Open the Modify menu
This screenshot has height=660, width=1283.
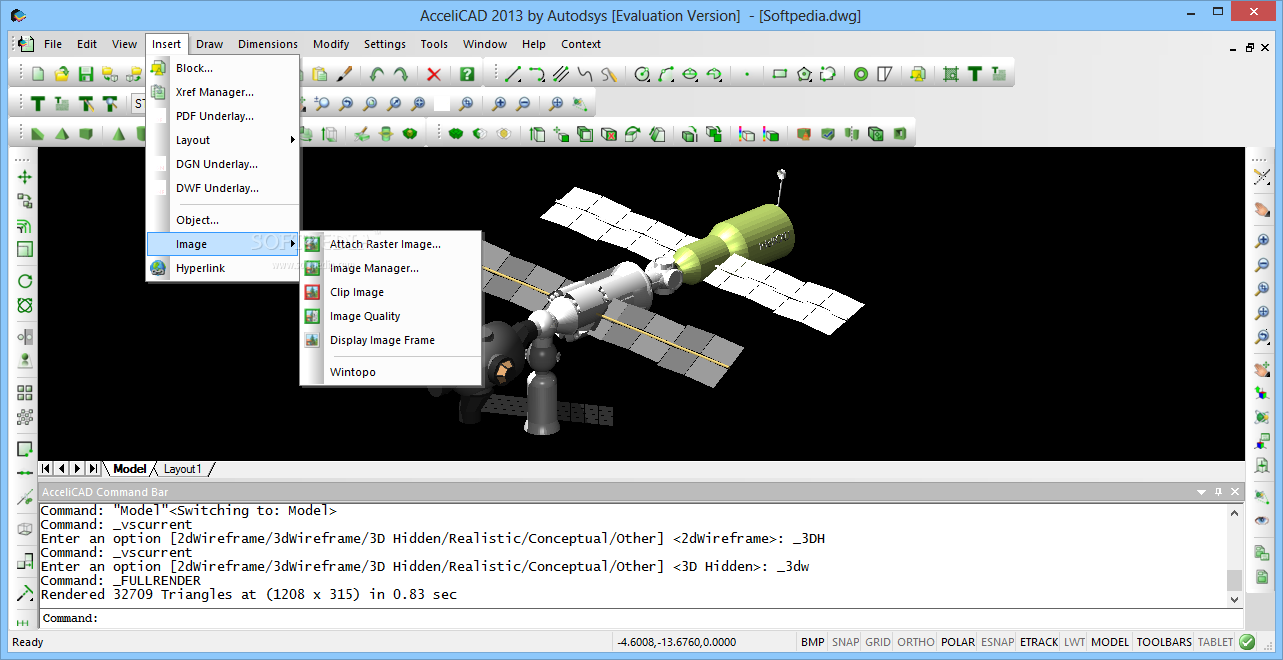331,44
